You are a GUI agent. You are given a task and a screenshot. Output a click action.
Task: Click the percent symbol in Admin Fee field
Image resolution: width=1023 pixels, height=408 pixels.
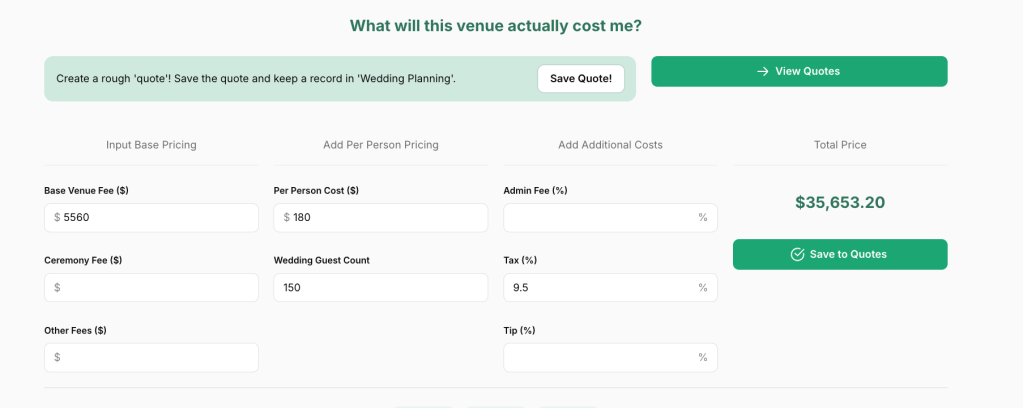[x=703, y=217]
